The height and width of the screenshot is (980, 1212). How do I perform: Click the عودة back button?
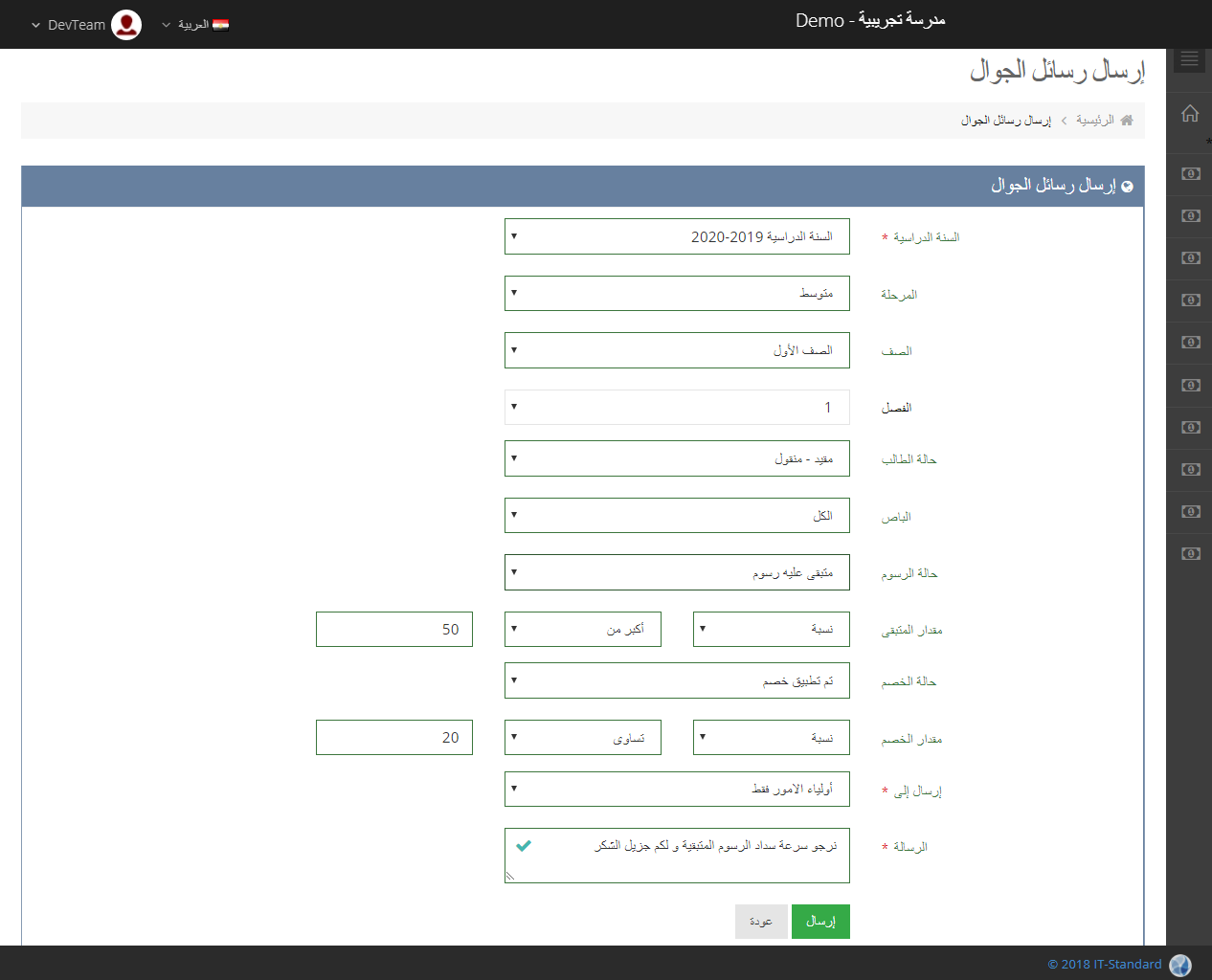761,922
